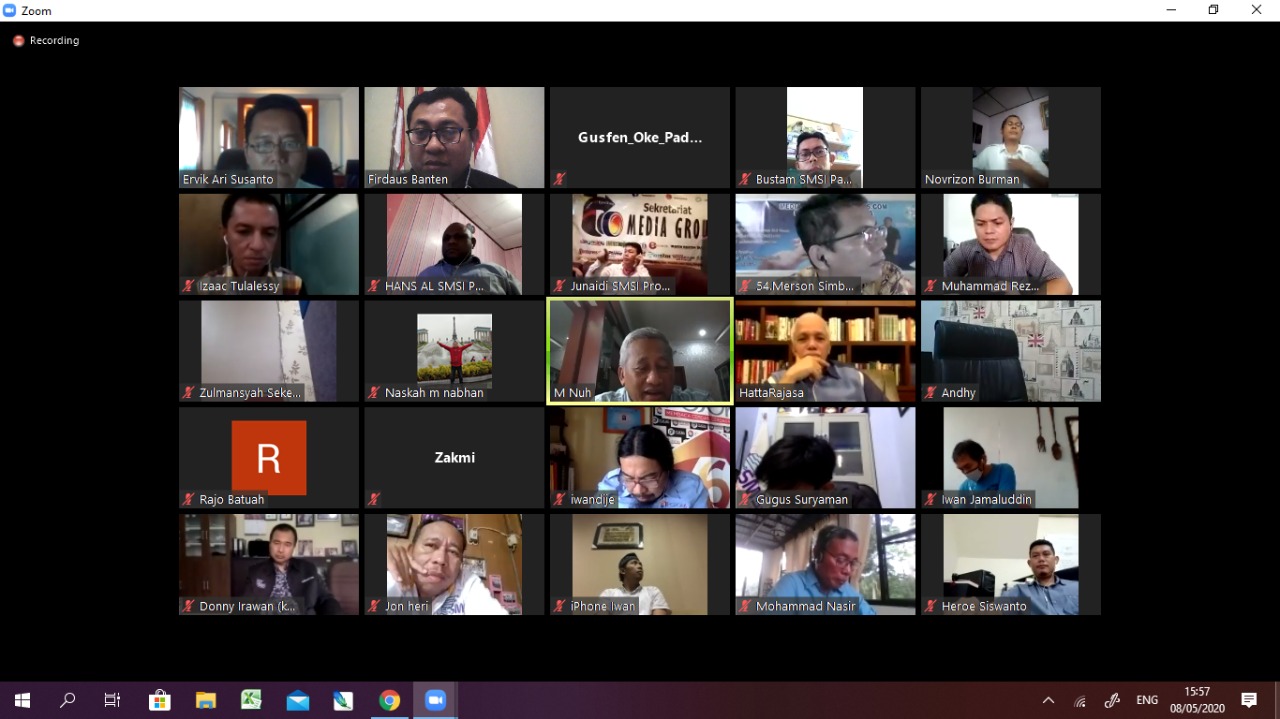Select the Gusfen_Oke_Pad participant tile
Image resolution: width=1280 pixels, height=719 pixels.
639,137
